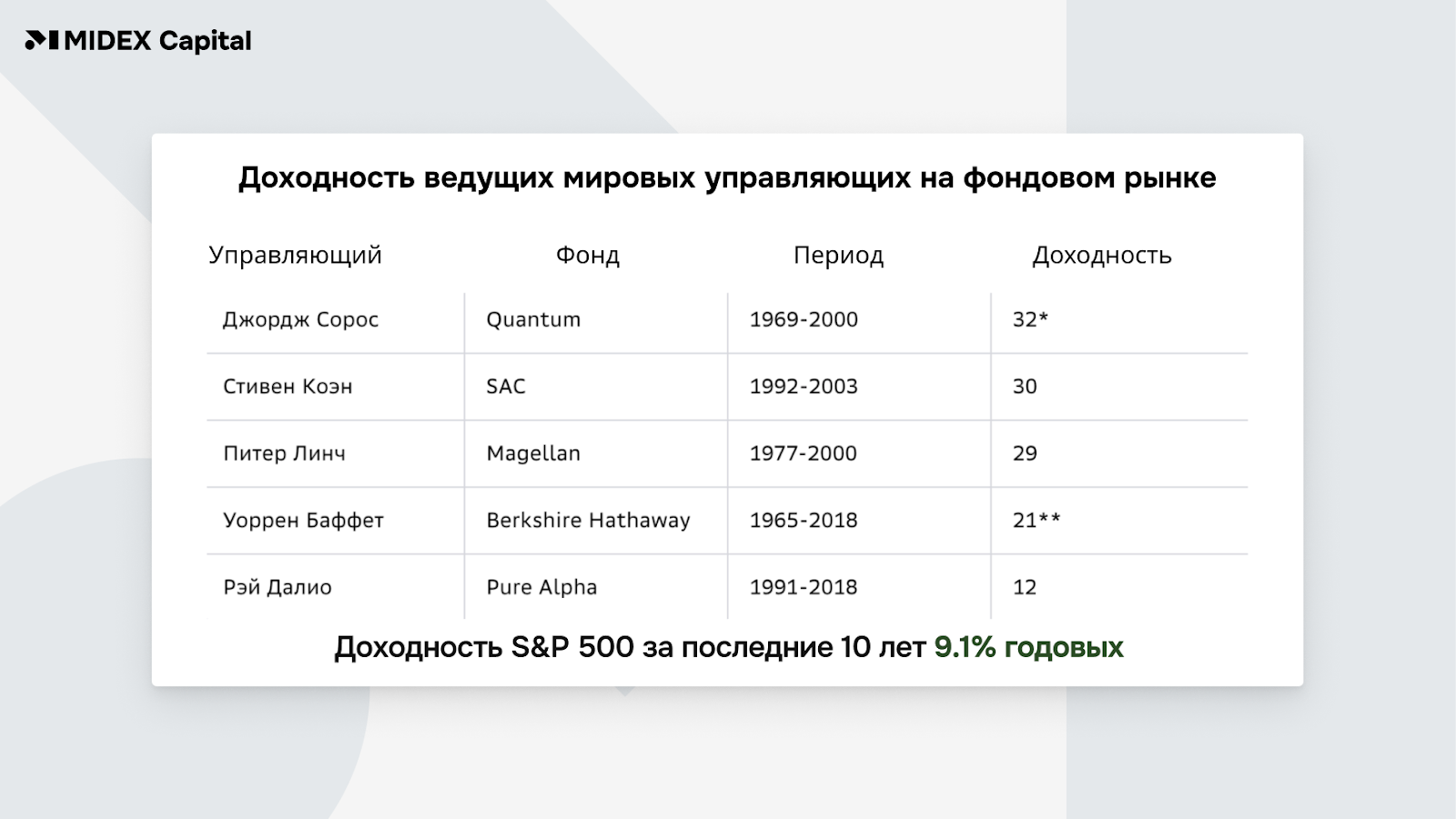Click the 1992-2003 period cell

coord(804,387)
